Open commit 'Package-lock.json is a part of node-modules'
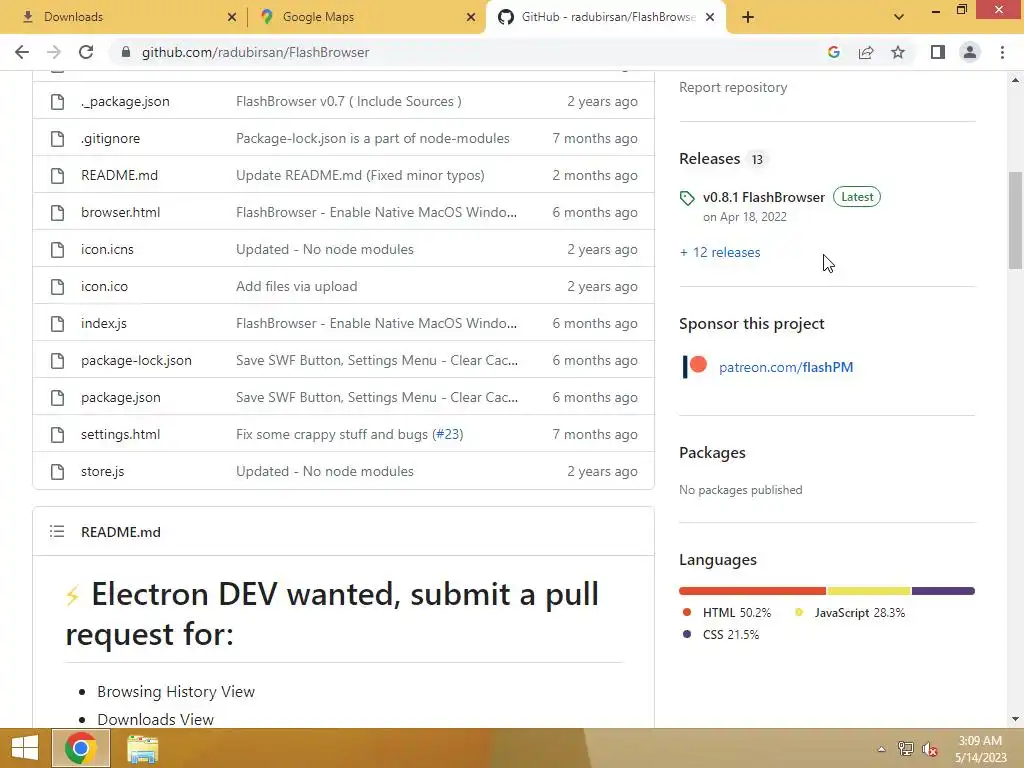 (373, 138)
